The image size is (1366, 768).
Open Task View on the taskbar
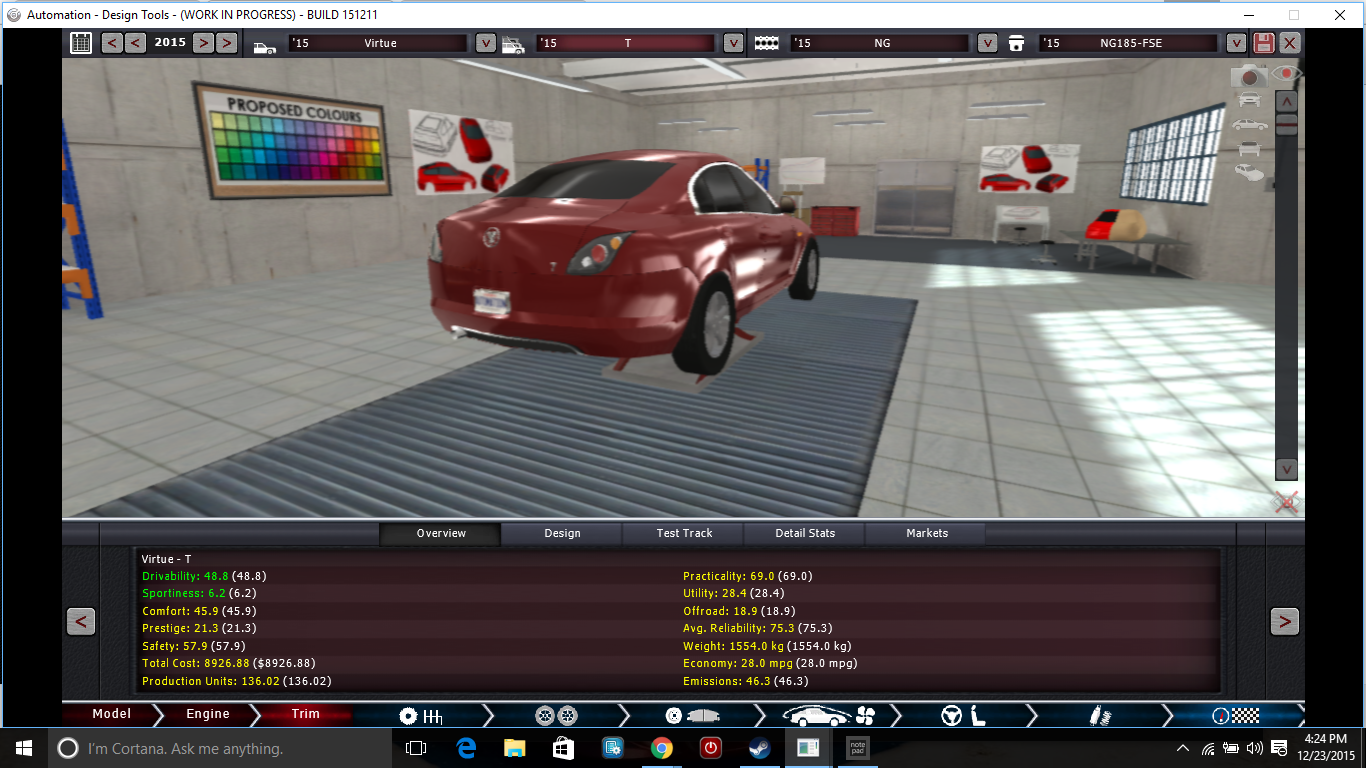(416, 748)
